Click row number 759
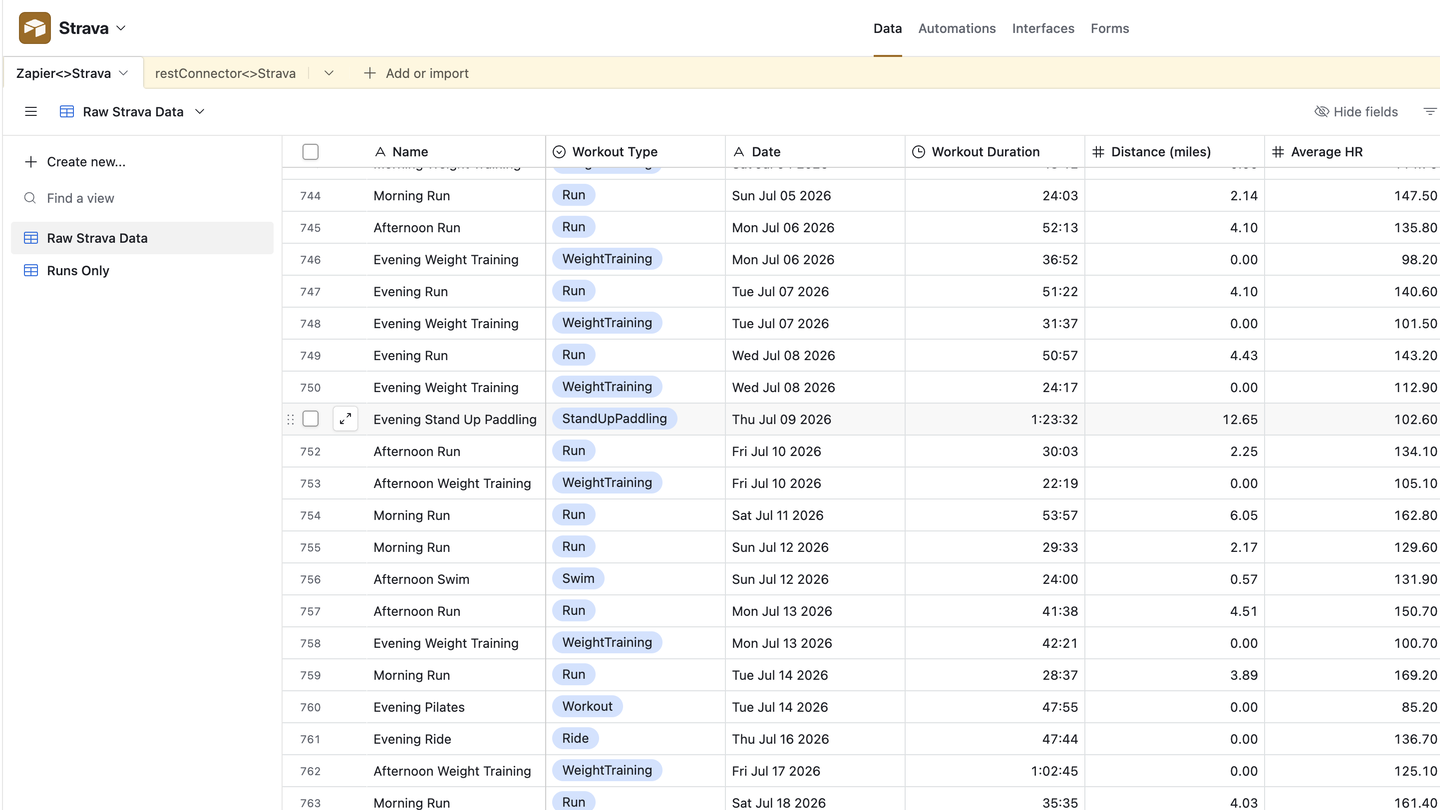Image resolution: width=1440 pixels, height=810 pixels. [310, 675]
